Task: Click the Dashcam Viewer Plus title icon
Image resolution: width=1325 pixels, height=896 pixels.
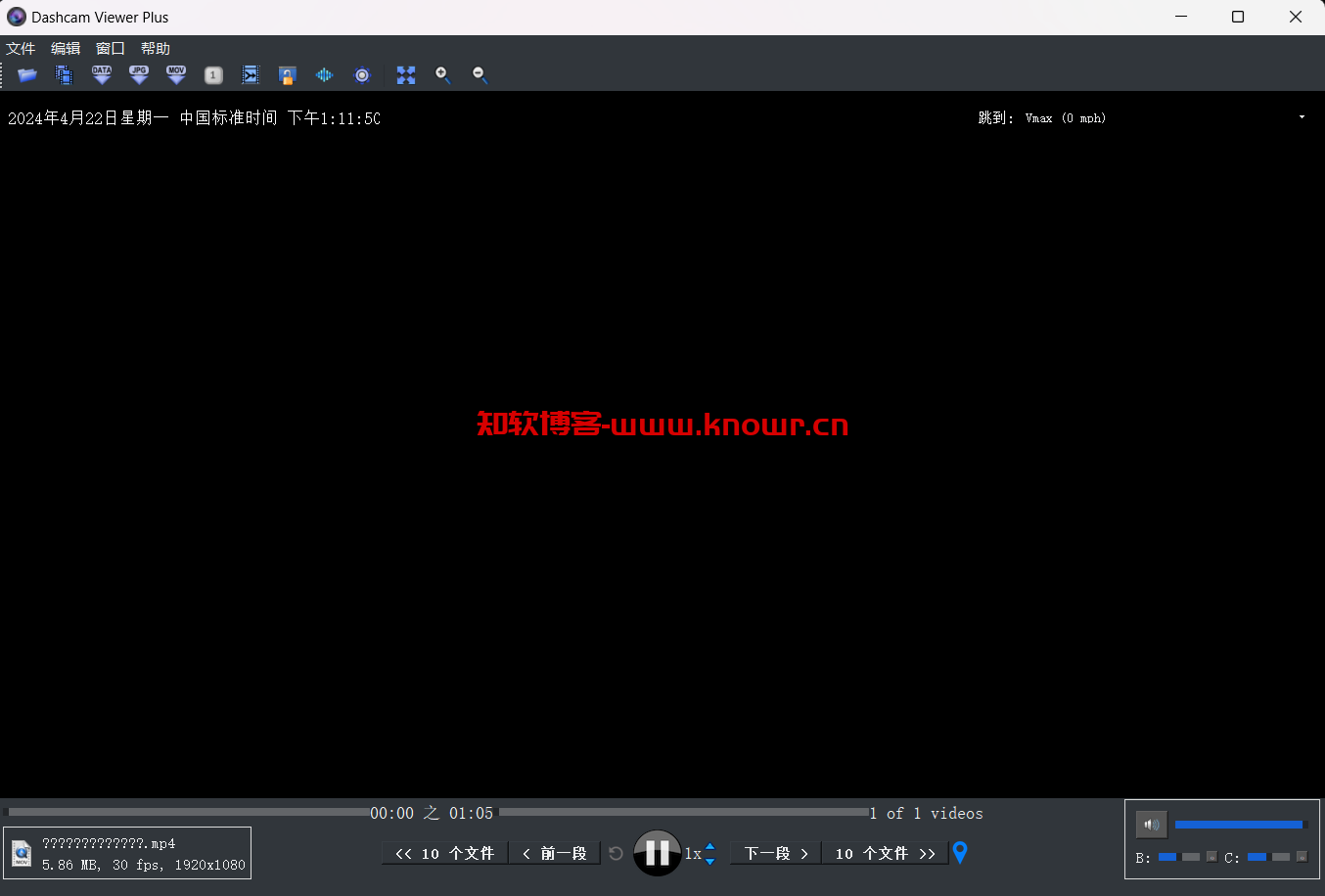Action: (x=17, y=17)
